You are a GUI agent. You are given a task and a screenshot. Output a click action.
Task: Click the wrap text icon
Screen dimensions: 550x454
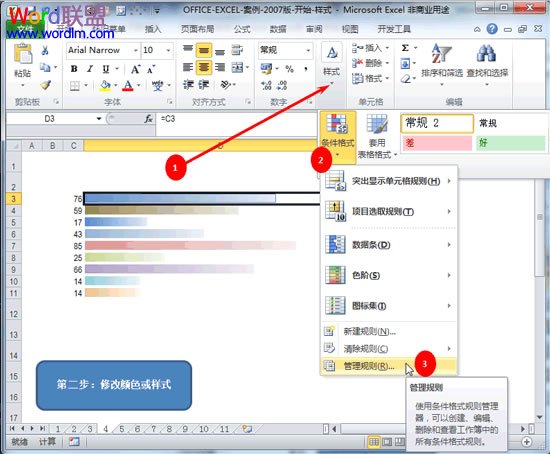tap(237, 50)
